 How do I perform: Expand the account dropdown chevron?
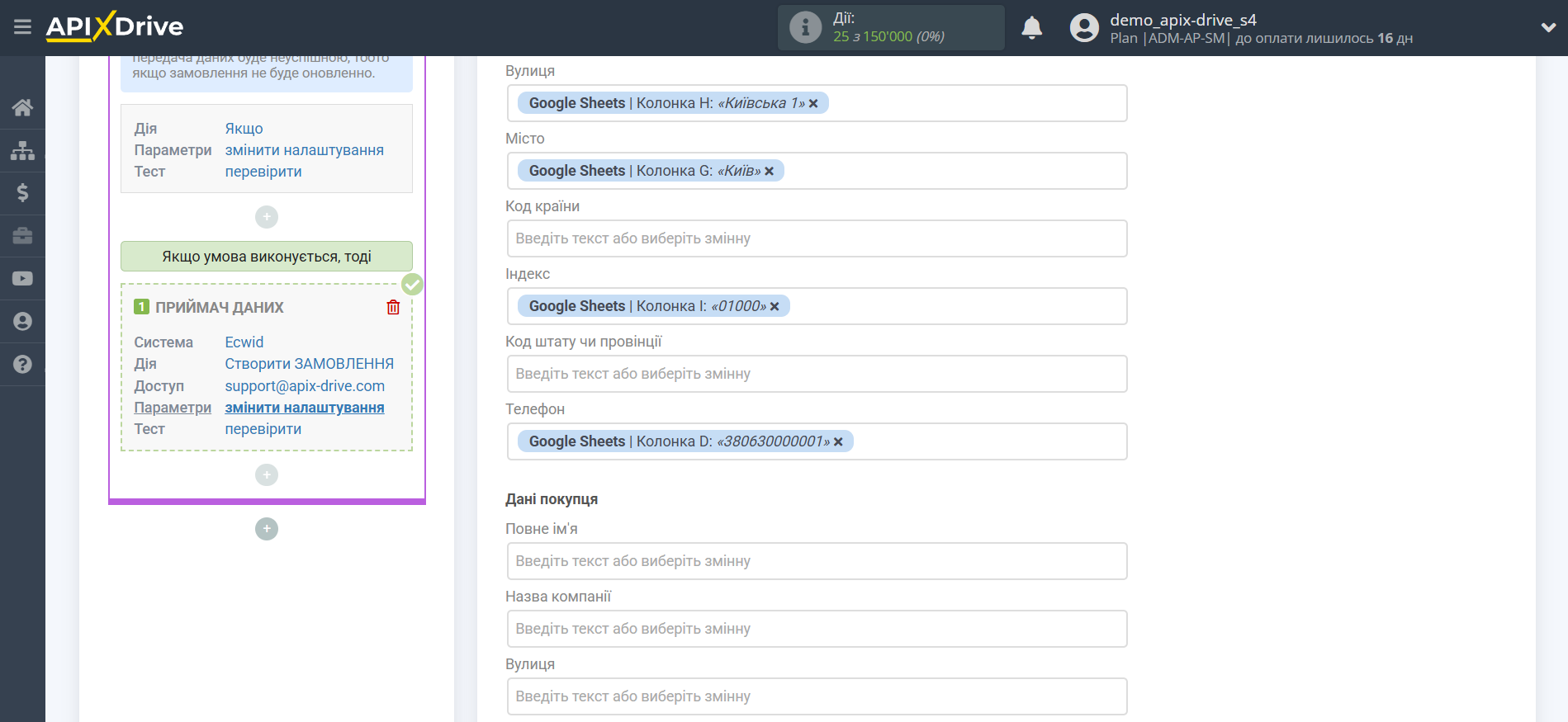point(1548,27)
